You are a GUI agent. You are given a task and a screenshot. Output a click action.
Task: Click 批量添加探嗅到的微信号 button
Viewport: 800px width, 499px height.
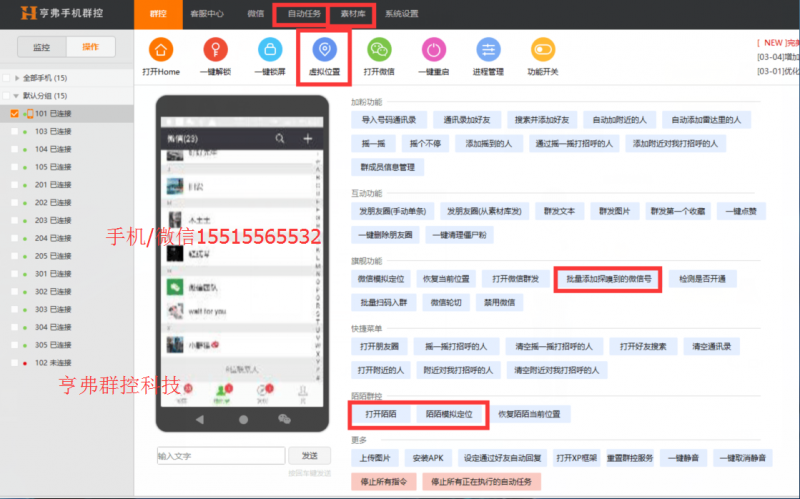click(608, 279)
